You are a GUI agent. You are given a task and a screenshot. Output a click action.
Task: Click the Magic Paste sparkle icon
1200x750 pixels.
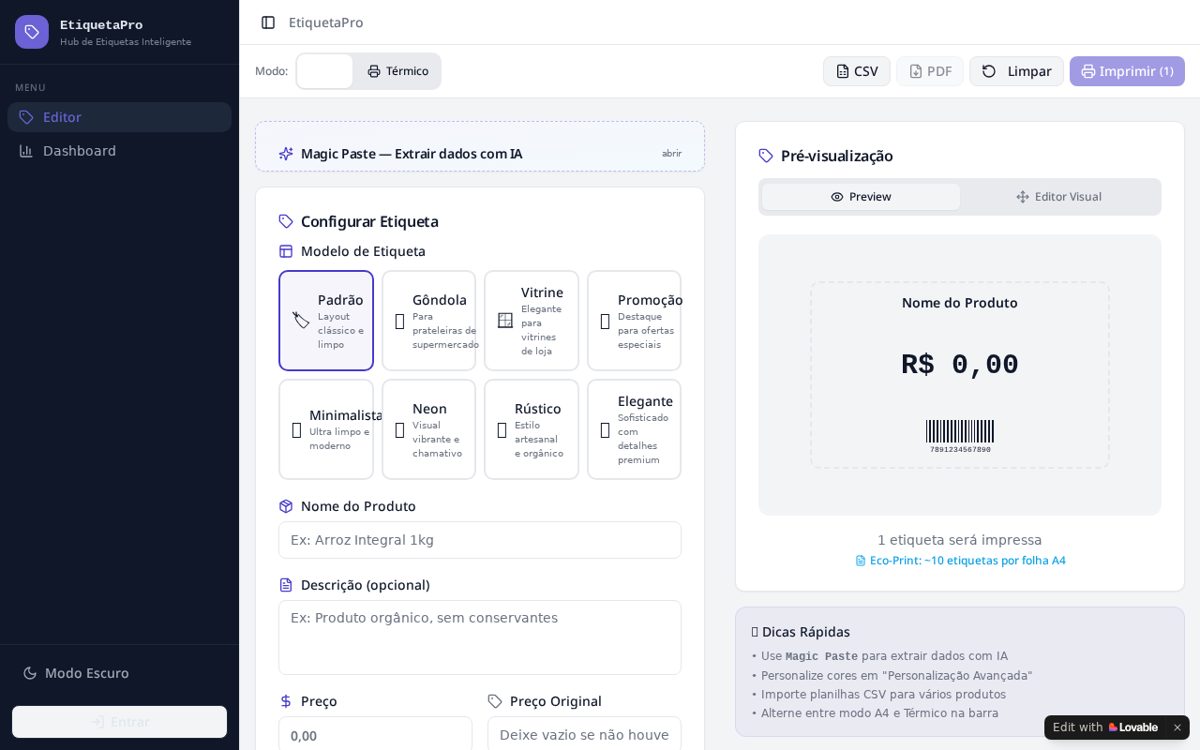(x=286, y=154)
